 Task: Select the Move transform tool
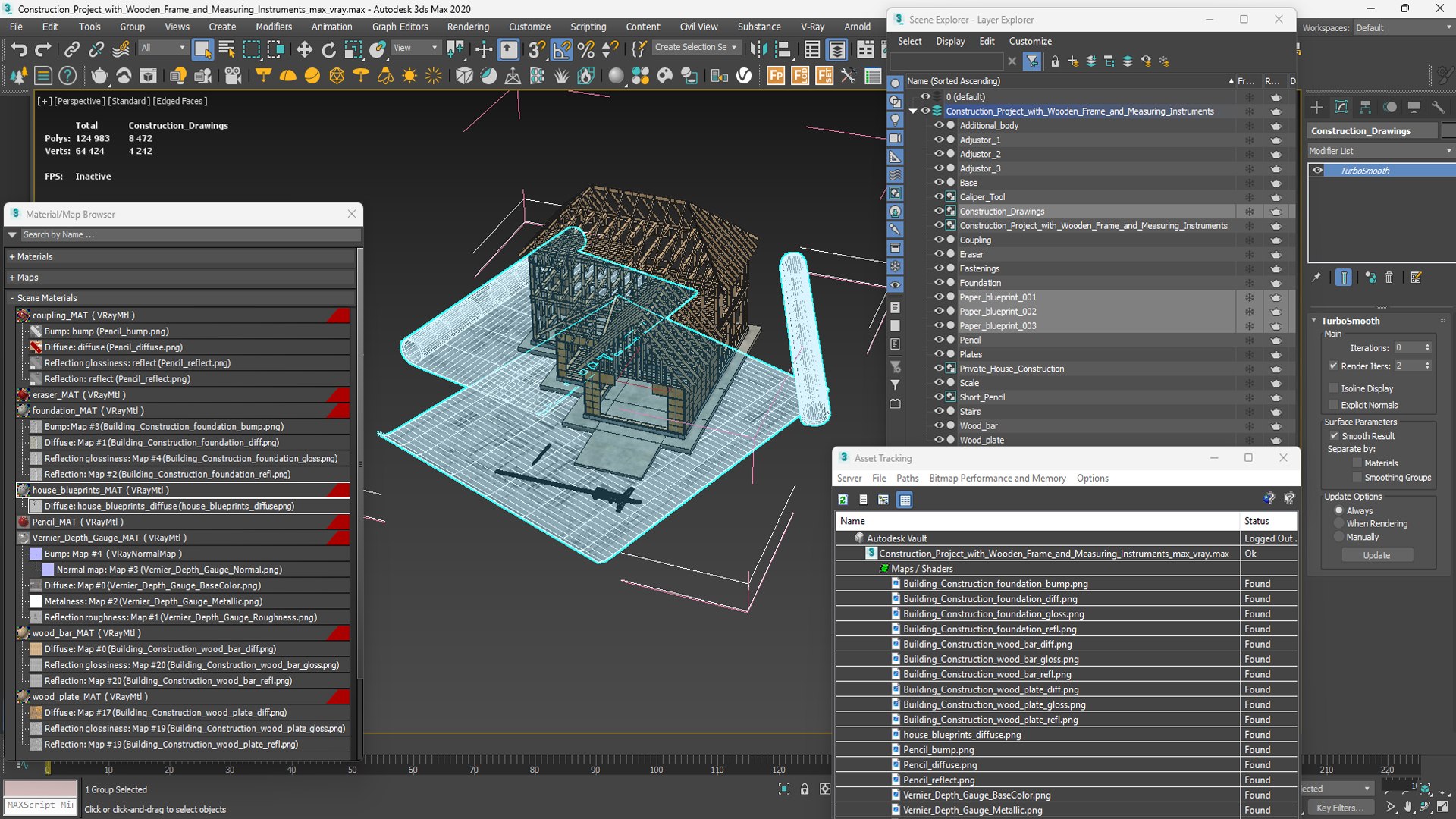(x=304, y=50)
